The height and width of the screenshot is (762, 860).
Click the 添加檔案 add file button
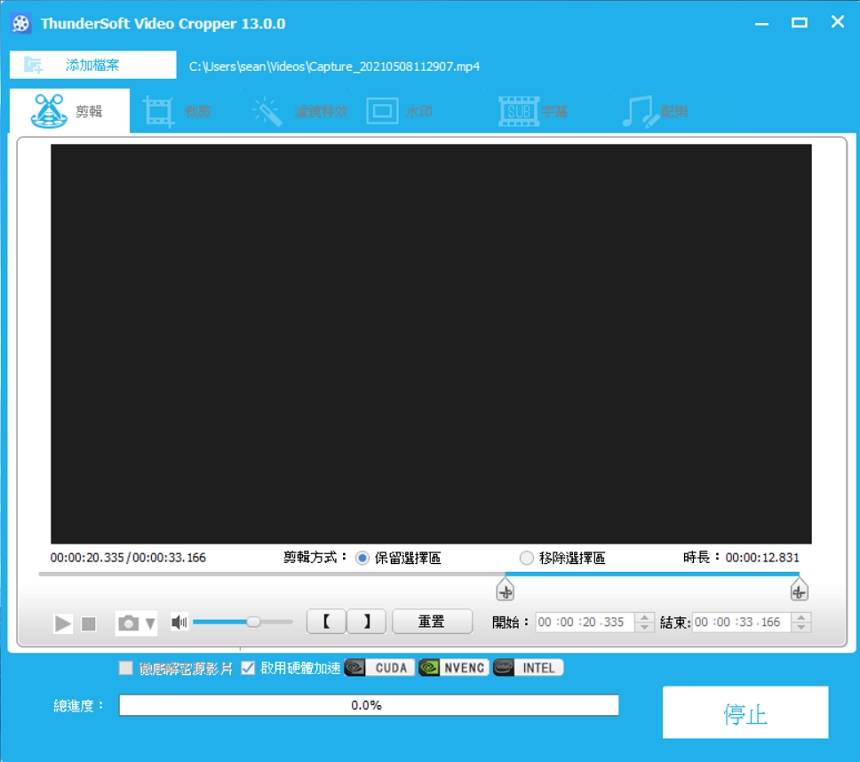pyautogui.click(x=93, y=65)
